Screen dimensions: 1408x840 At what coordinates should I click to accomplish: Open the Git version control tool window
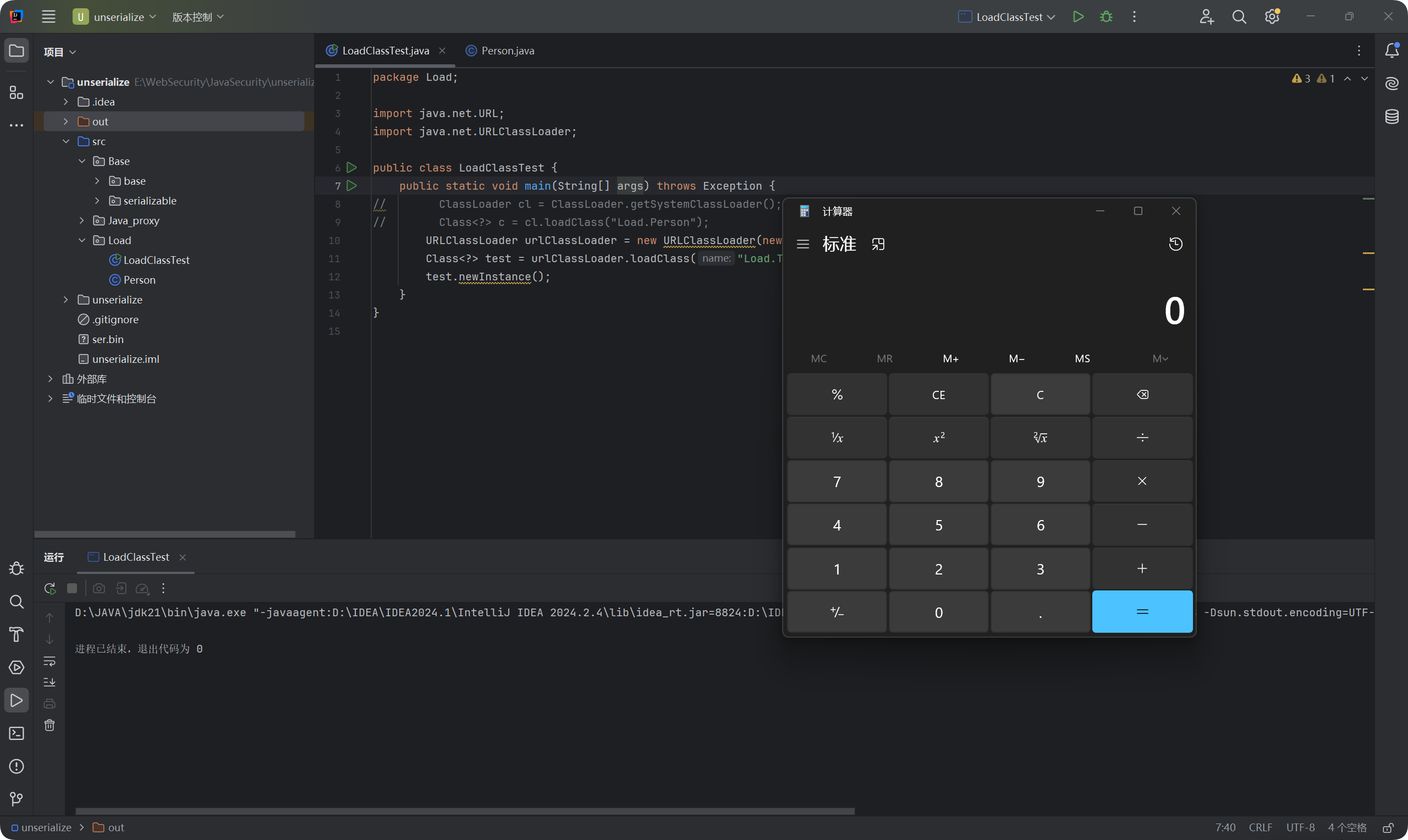click(16, 799)
